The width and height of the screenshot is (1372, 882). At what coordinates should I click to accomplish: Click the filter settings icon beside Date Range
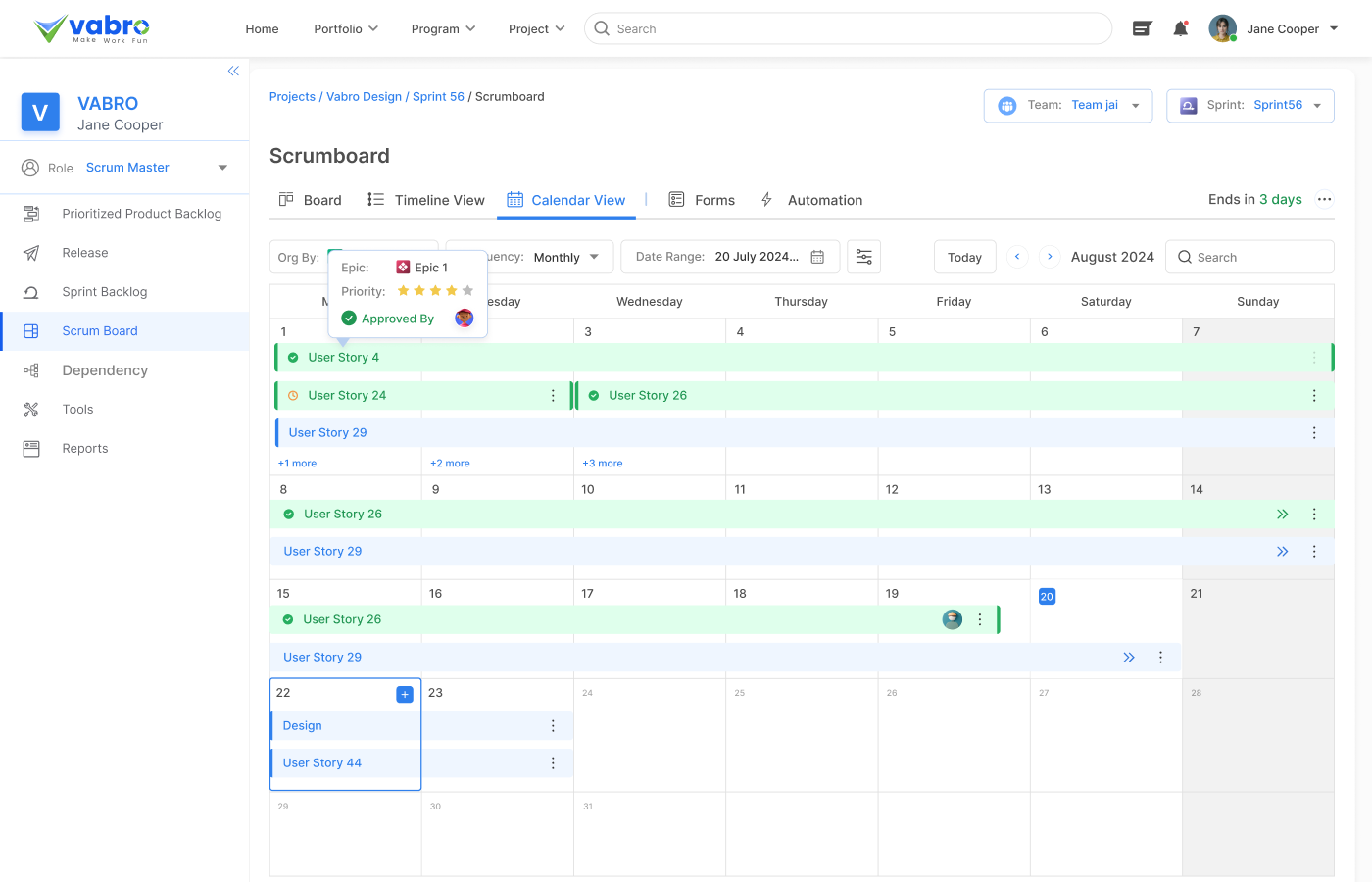[x=863, y=256]
